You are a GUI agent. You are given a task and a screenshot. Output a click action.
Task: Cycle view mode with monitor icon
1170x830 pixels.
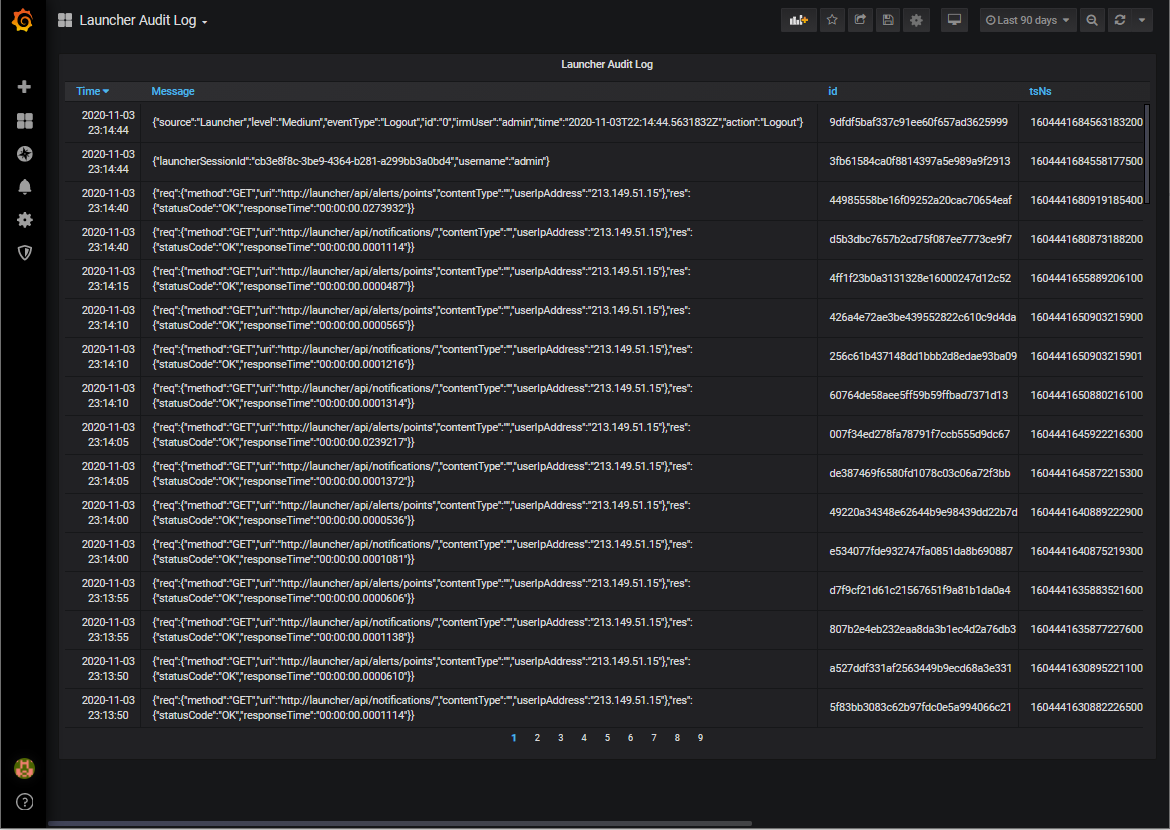pos(954,20)
